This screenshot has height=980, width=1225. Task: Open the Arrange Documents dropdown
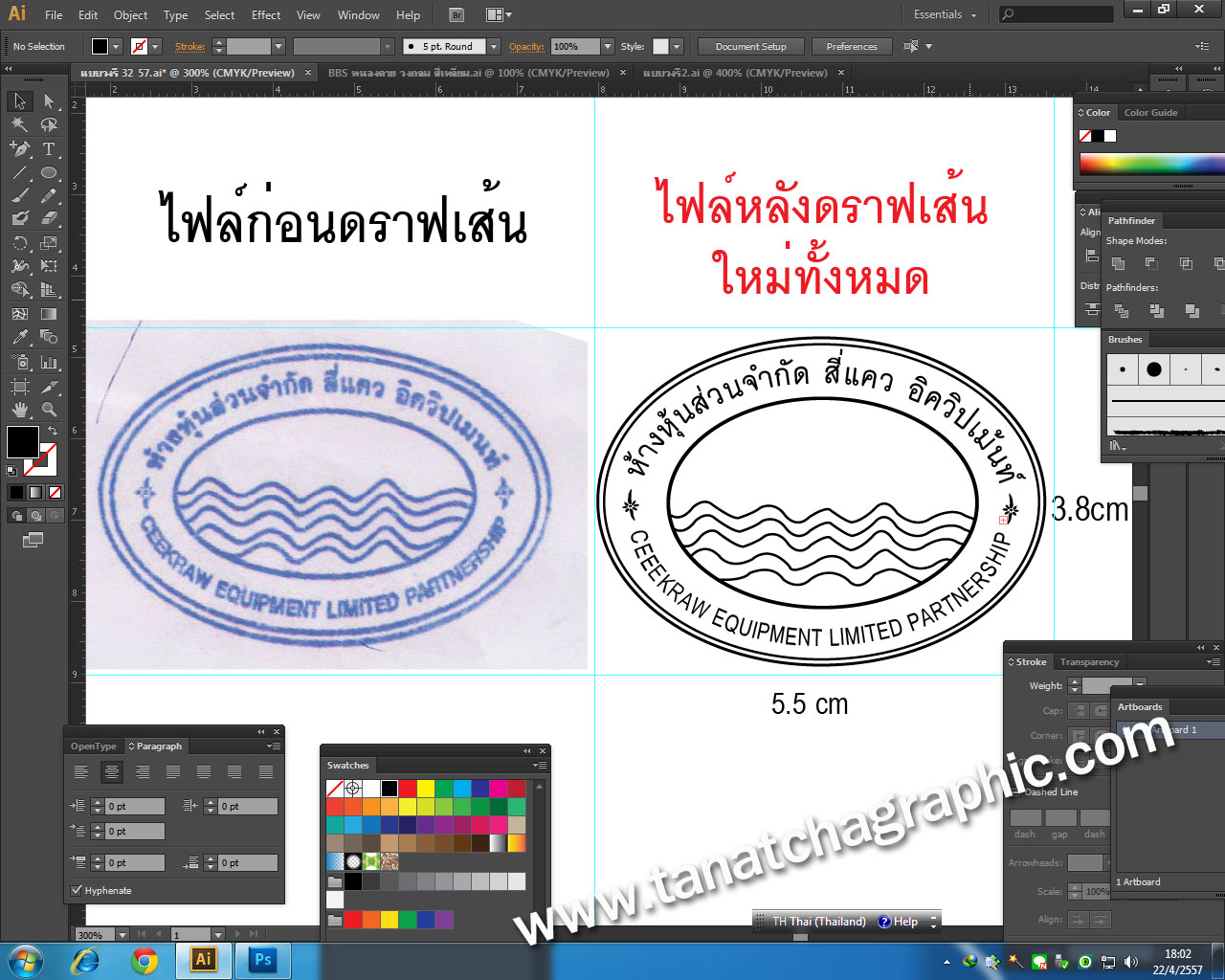[499, 14]
